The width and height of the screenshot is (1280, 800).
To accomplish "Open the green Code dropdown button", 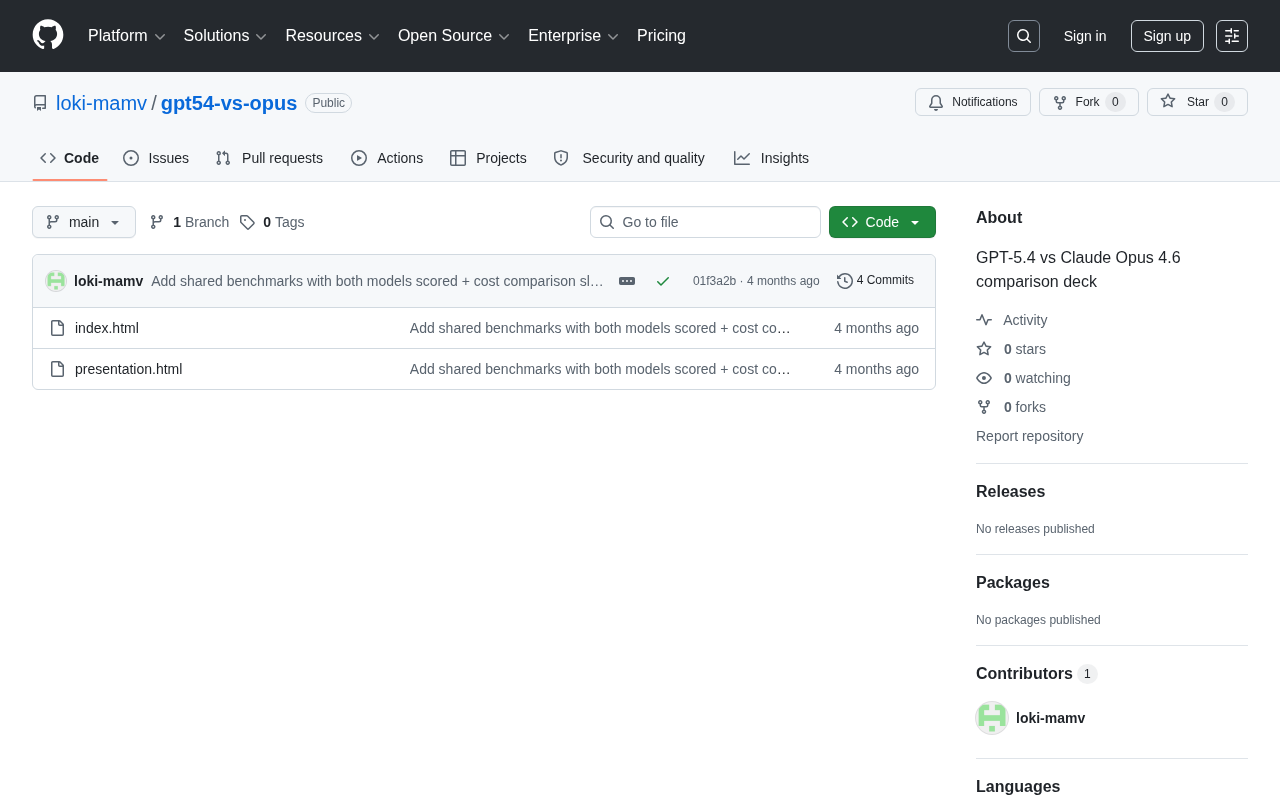I will pyautogui.click(x=882, y=222).
